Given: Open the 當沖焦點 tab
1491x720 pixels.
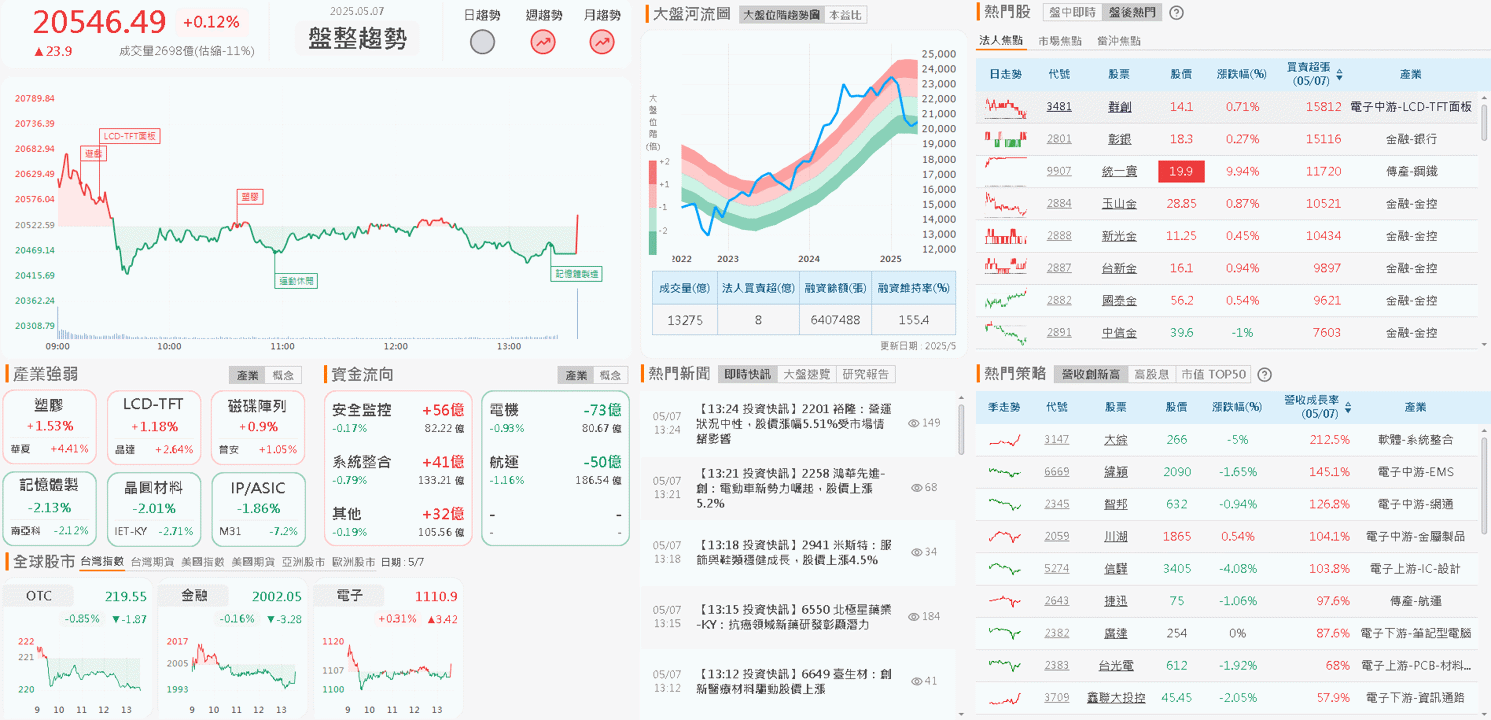Looking at the screenshot, I should click(1118, 41).
